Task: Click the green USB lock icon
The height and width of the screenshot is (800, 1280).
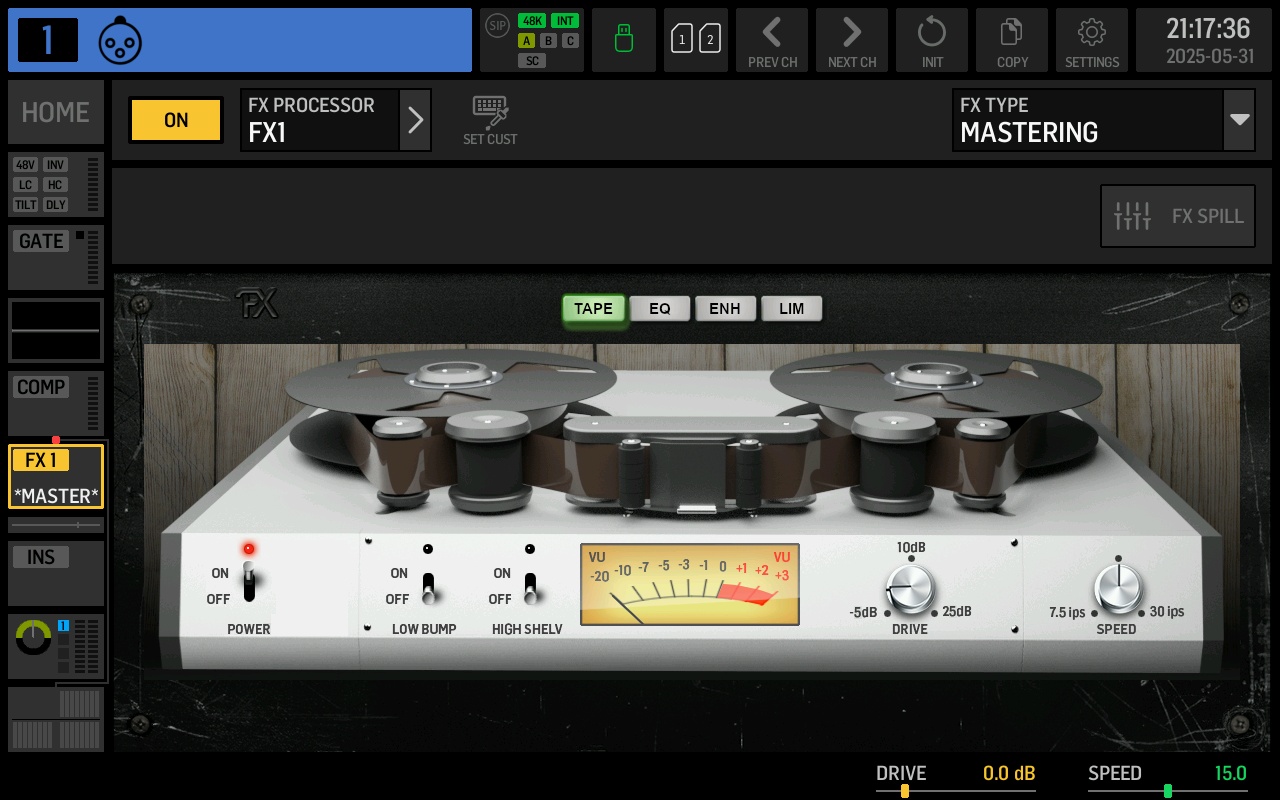Action: [624, 40]
